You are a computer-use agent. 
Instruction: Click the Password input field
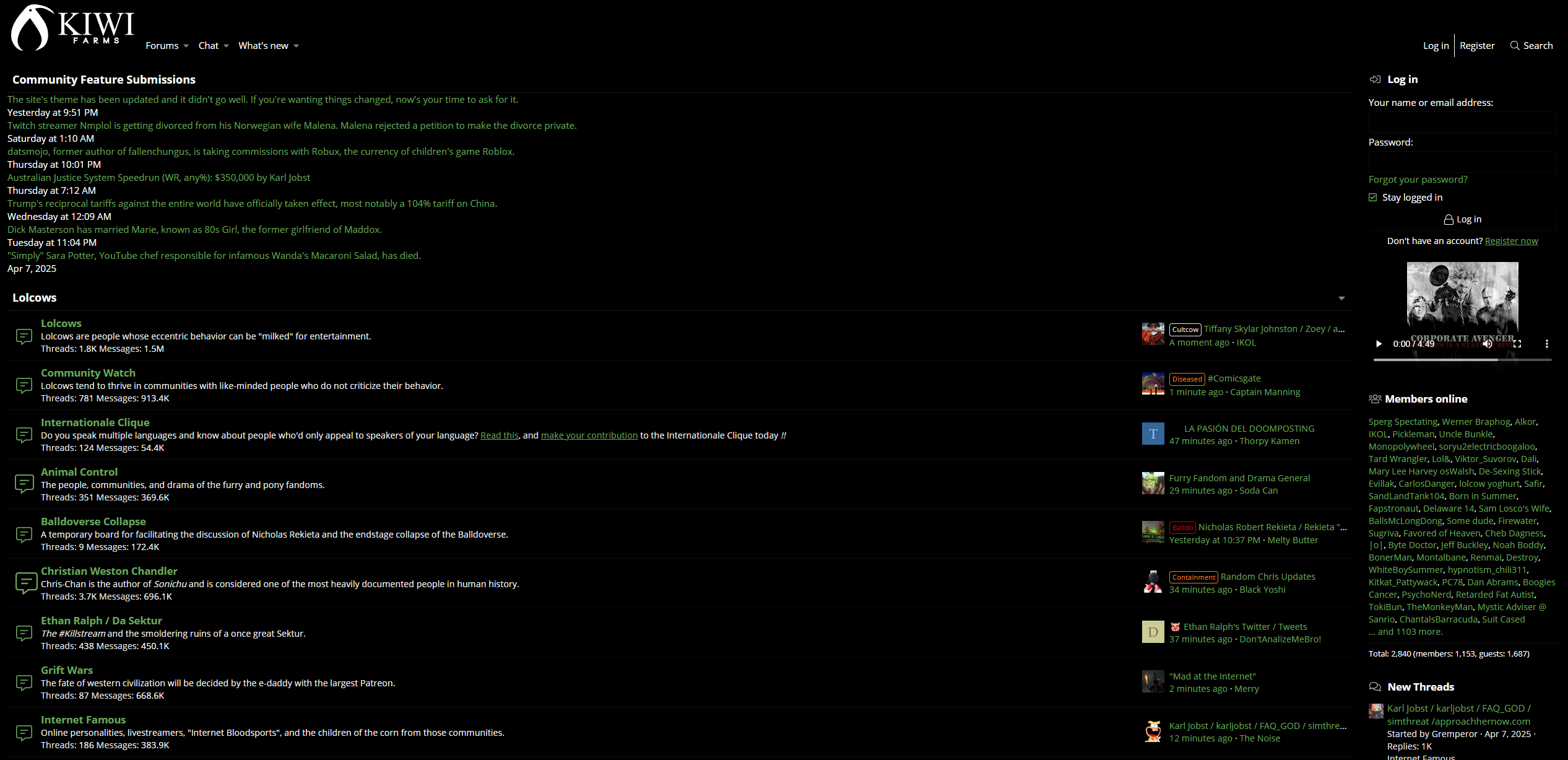(x=1462, y=162)
